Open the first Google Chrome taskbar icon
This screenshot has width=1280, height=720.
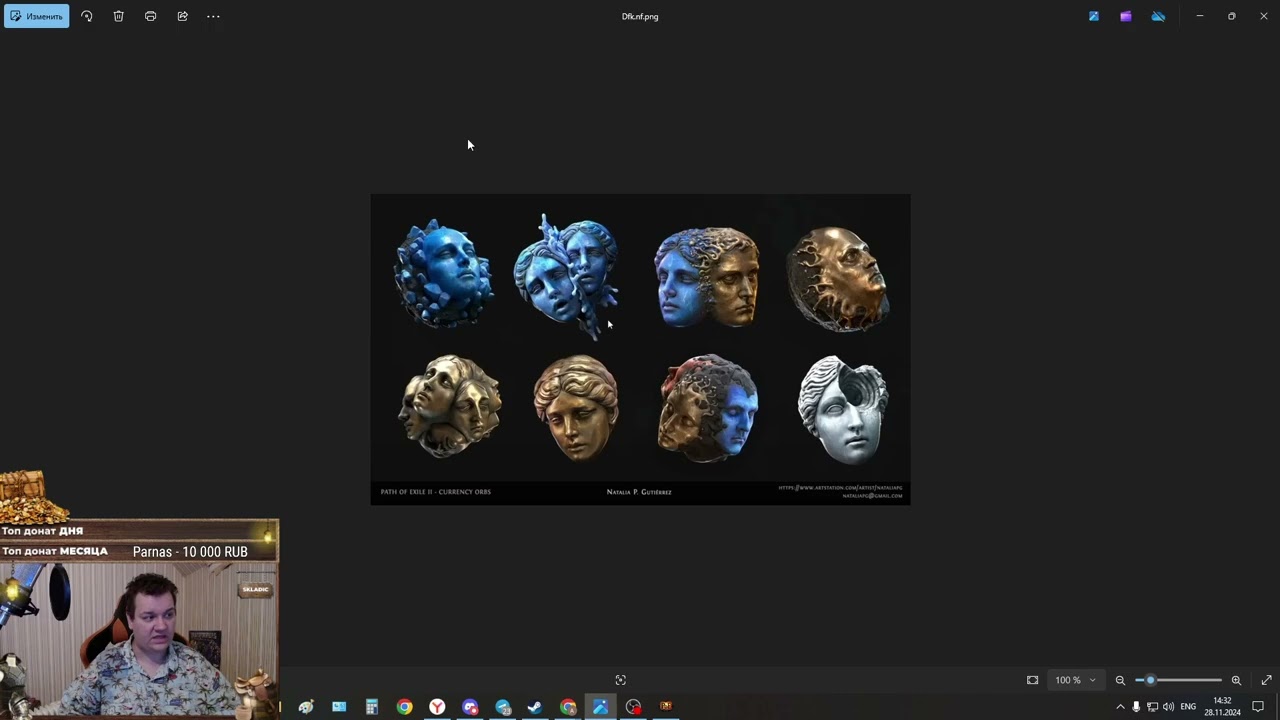(x=404, y=707)
